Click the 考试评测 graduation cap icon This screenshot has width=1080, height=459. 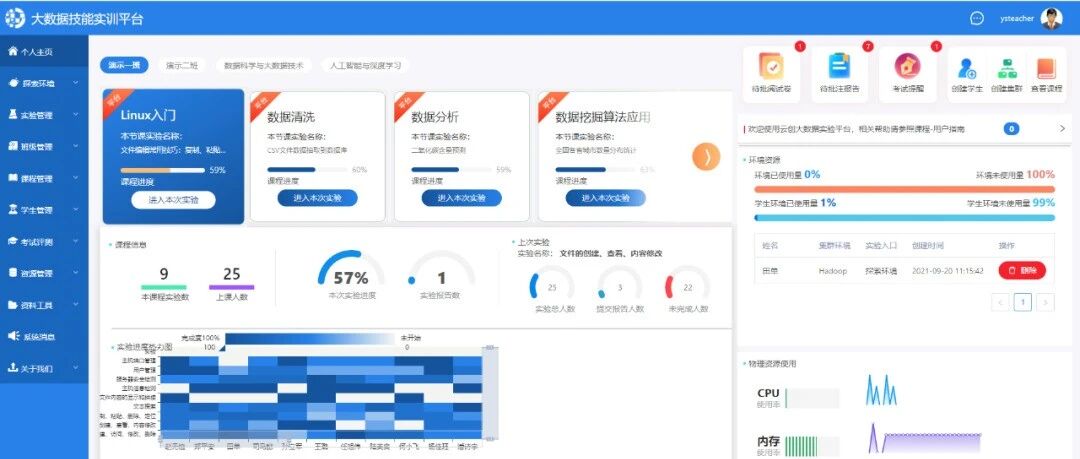click(x=12, y=242)
